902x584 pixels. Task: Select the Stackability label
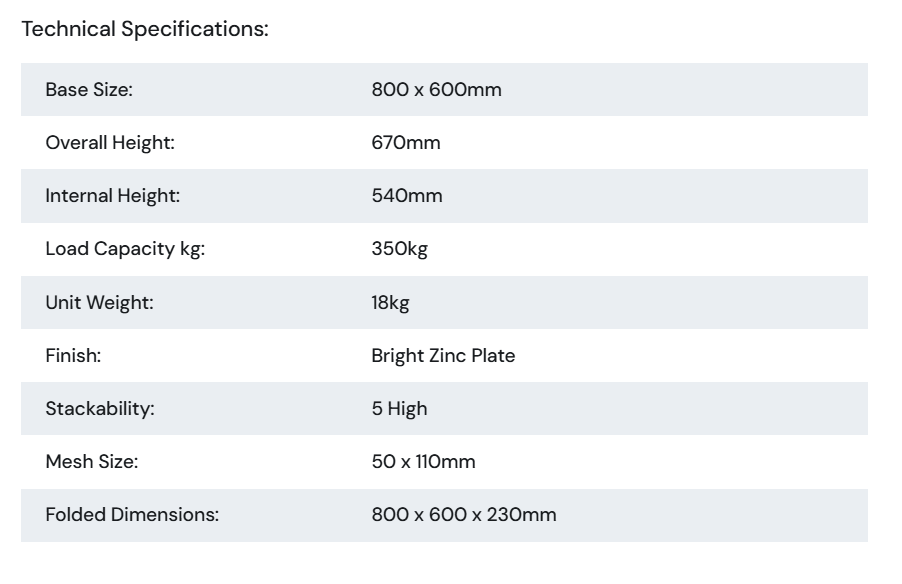pos(100,409)
